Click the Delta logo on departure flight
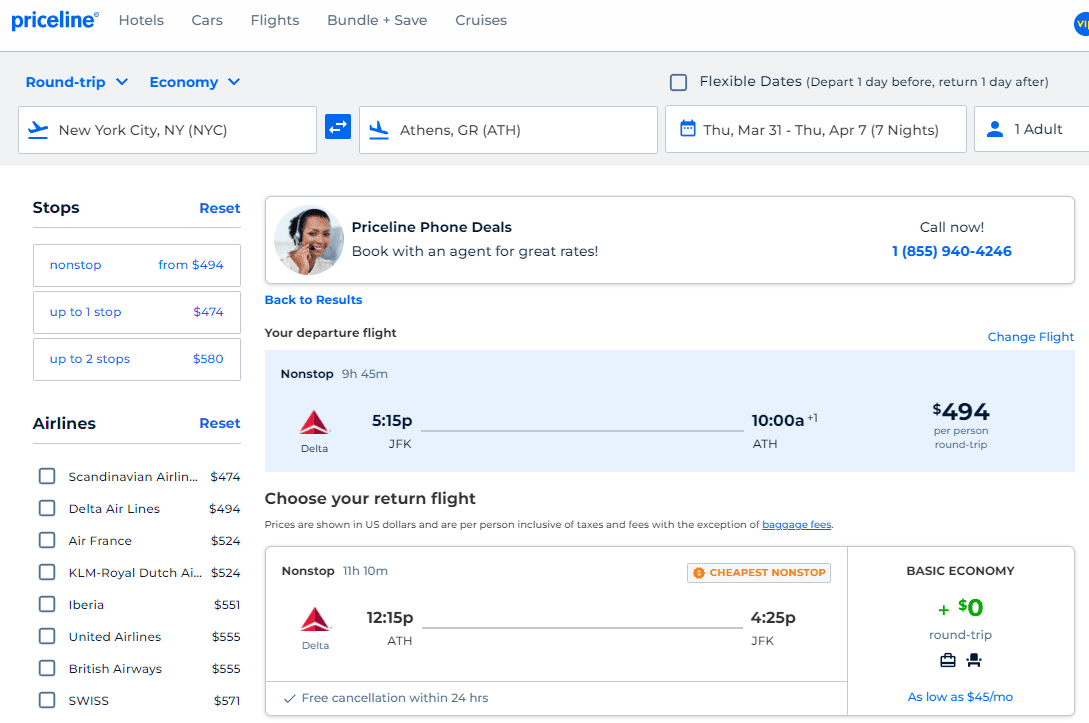 [x=314, y=420]
